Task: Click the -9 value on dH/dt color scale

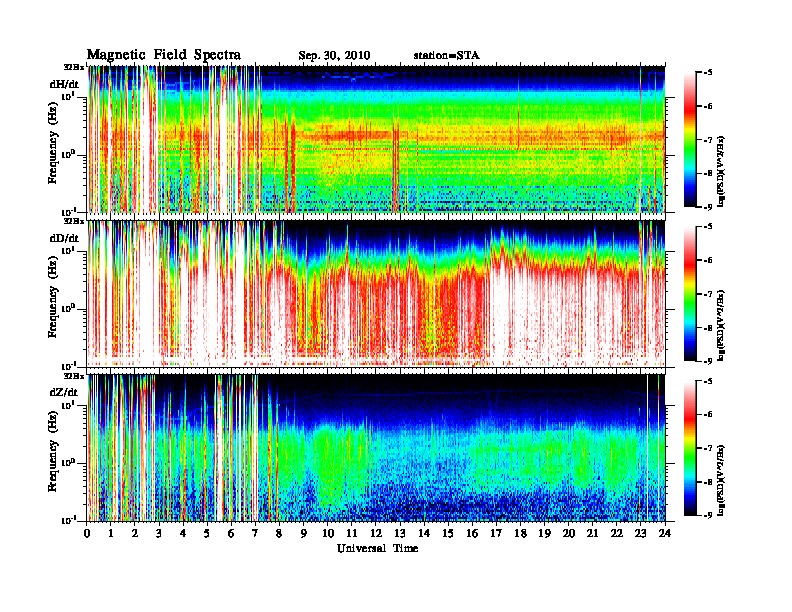Action: tap(707, 207)
